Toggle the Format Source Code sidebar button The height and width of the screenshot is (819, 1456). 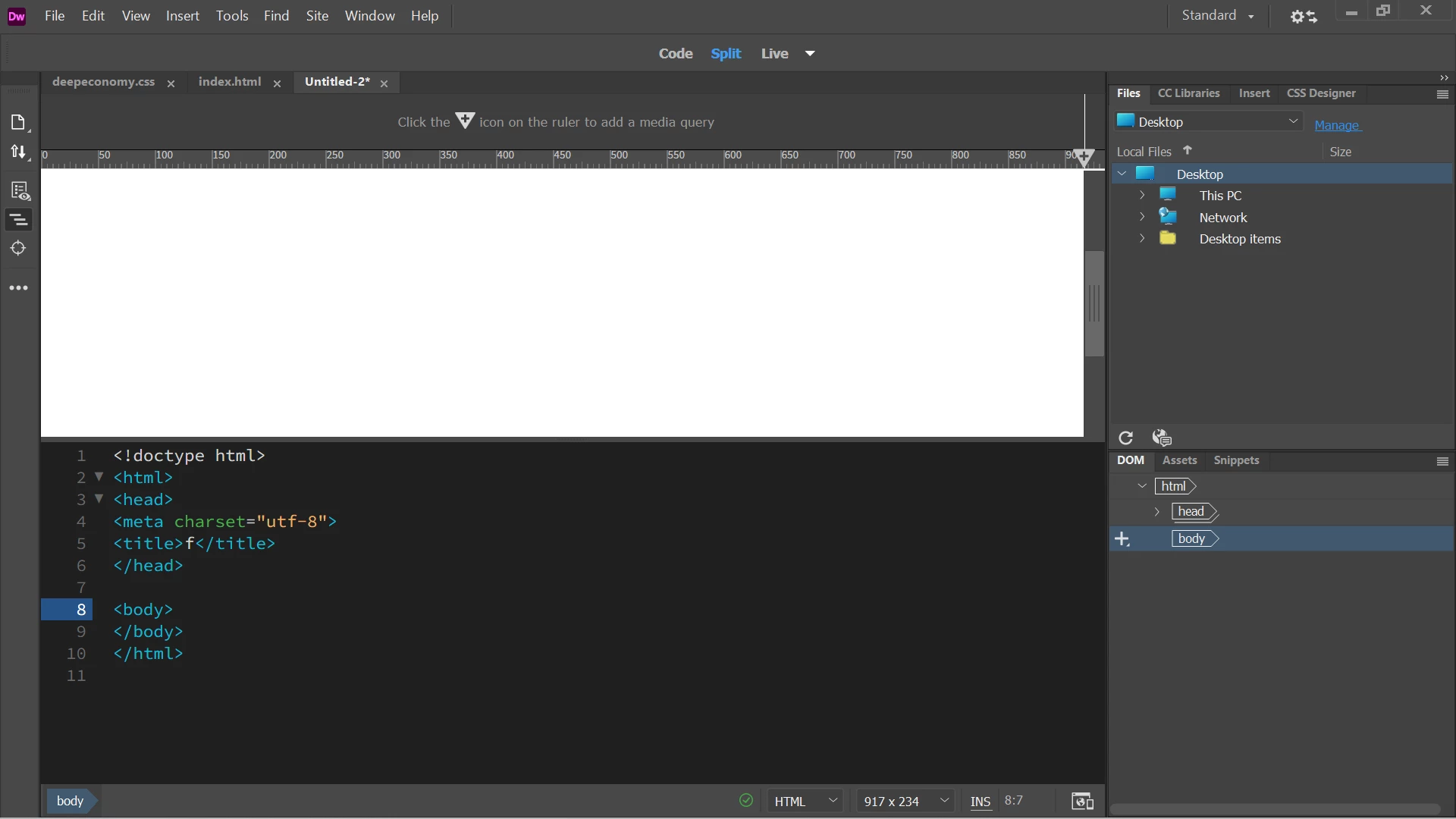[x=18, y=220]
